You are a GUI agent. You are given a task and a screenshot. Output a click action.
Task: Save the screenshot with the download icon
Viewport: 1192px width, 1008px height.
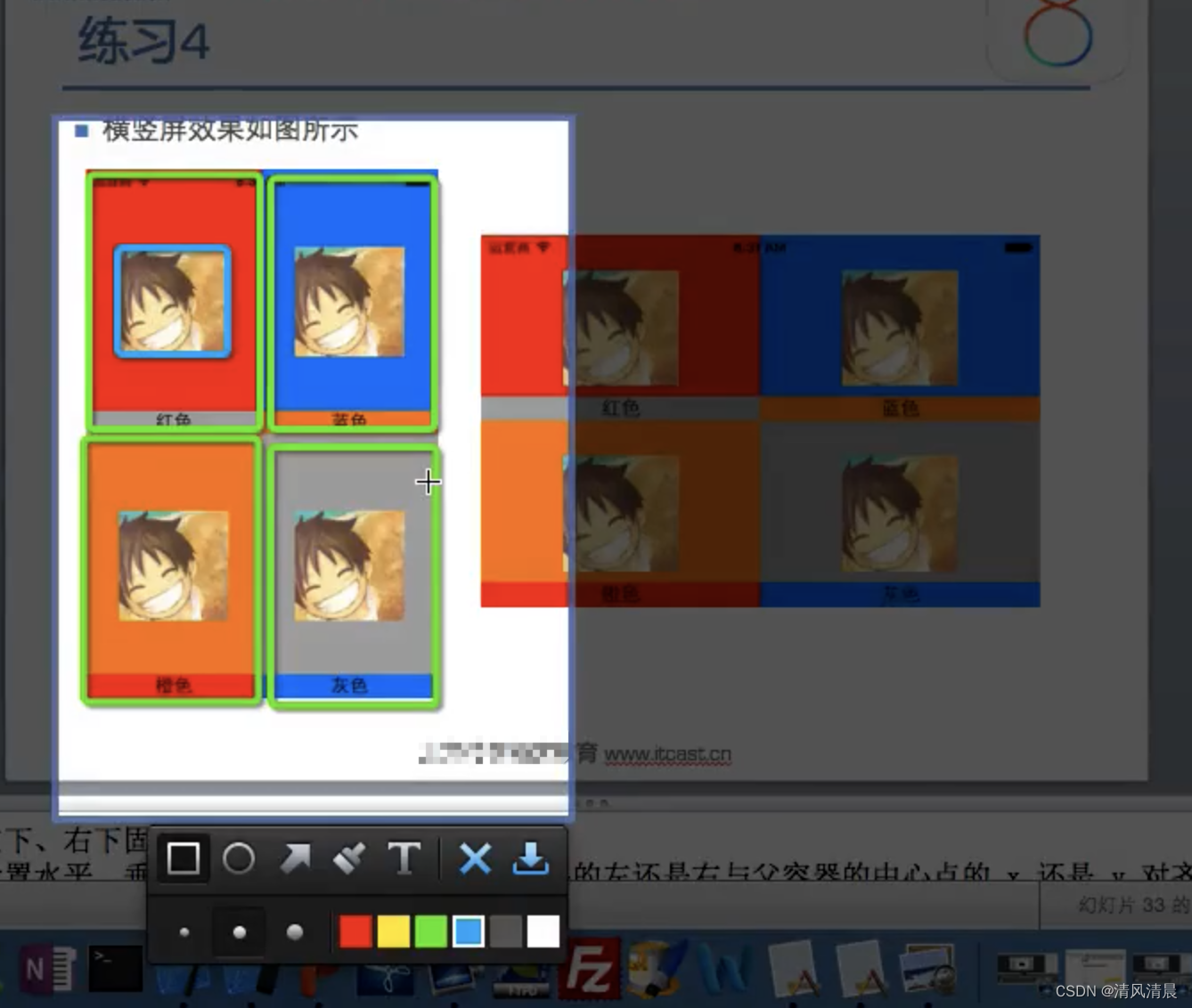tap(531, 859)
